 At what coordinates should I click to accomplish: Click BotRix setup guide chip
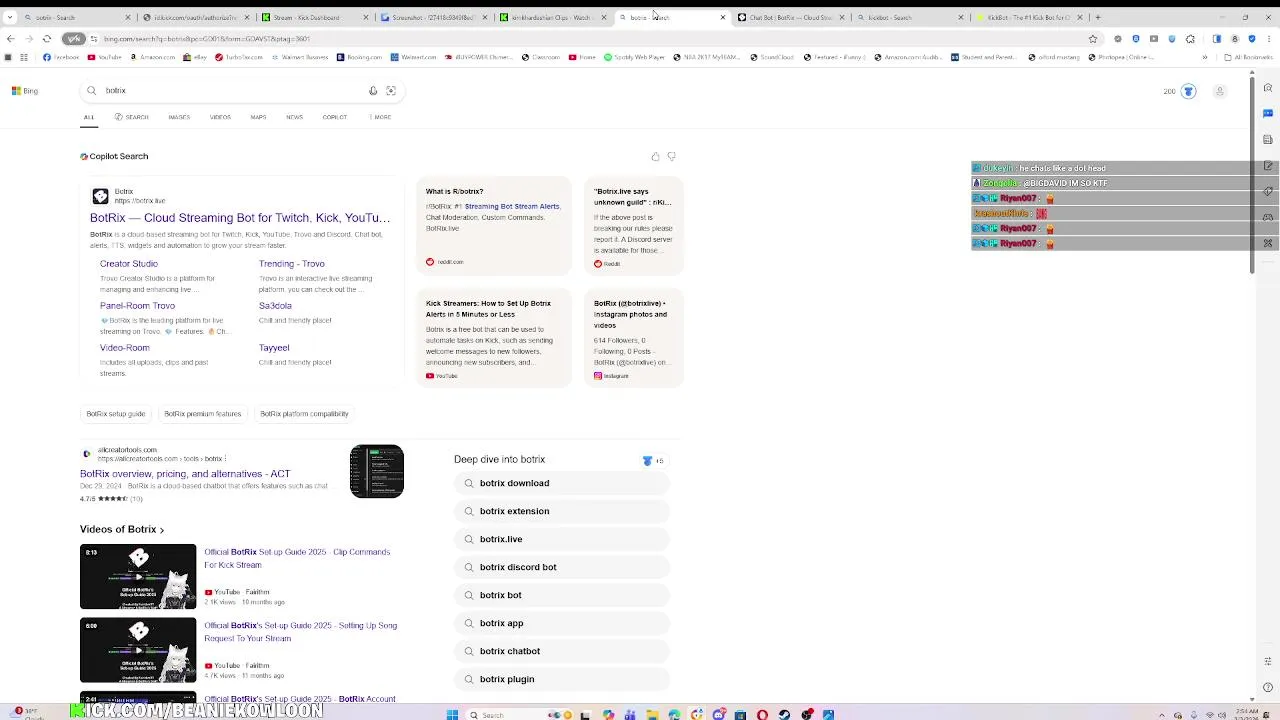116,414
